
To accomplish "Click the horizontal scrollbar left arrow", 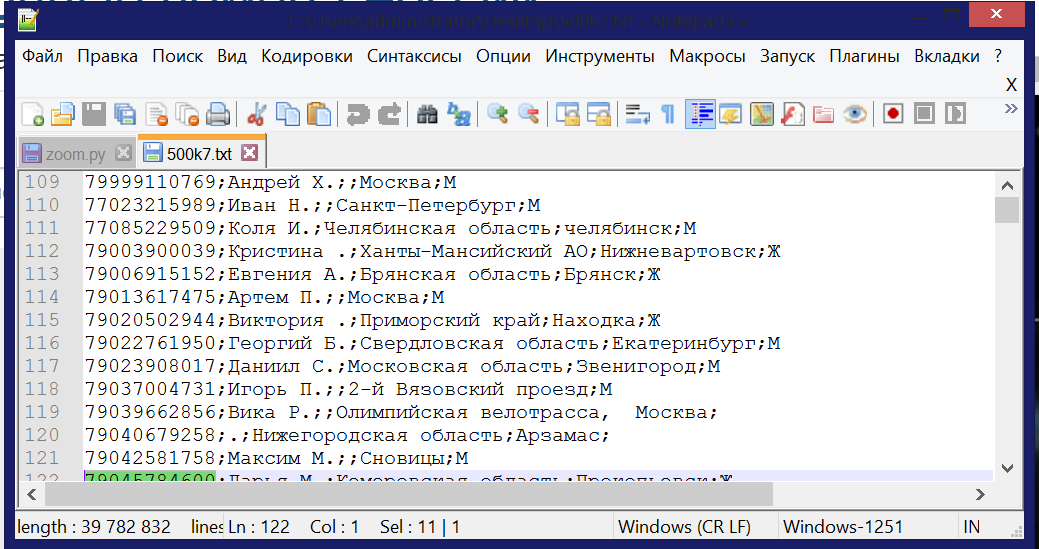I will pyautogui.click(x=30, y=494).
